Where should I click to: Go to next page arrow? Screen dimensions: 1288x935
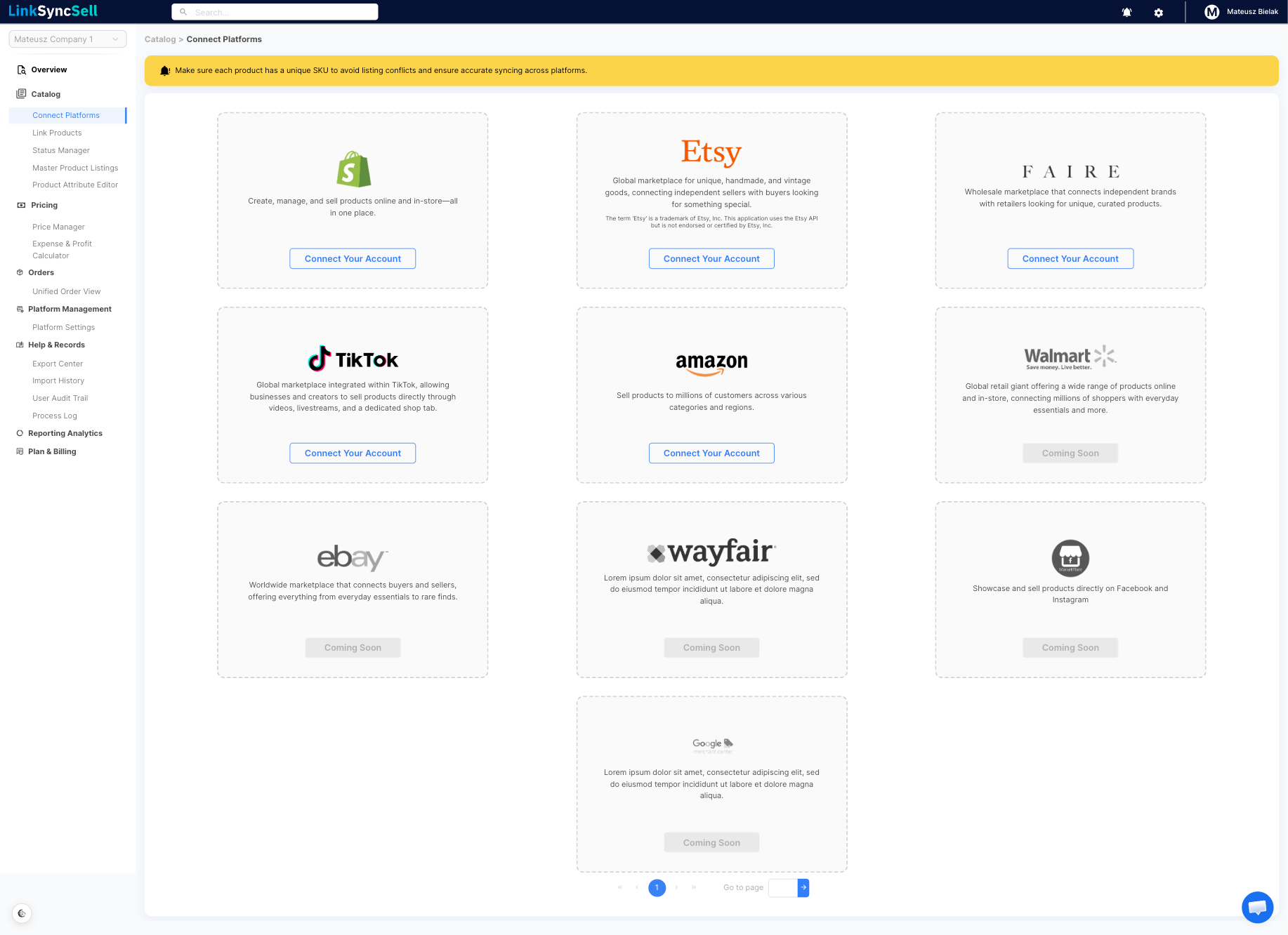[x=676, y=887]
